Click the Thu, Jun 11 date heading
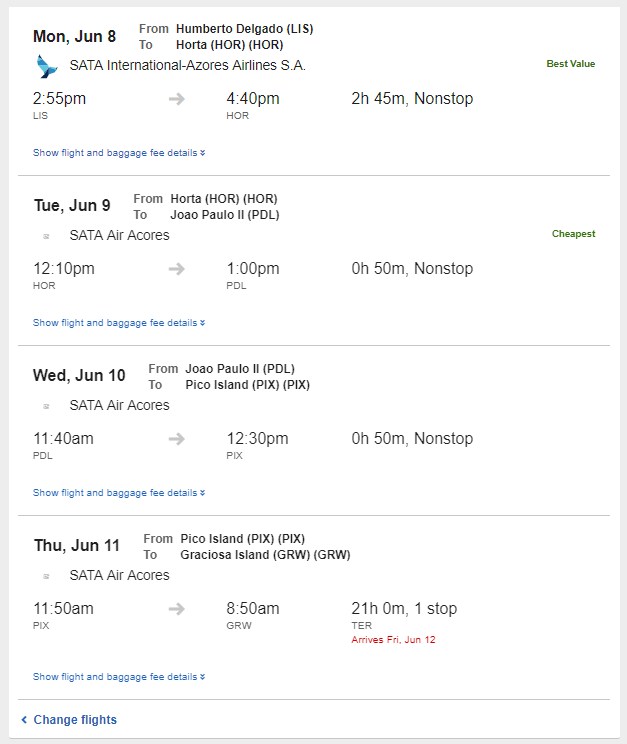The width and height of the screenshot is (627, 744). (x=76, y=546)
